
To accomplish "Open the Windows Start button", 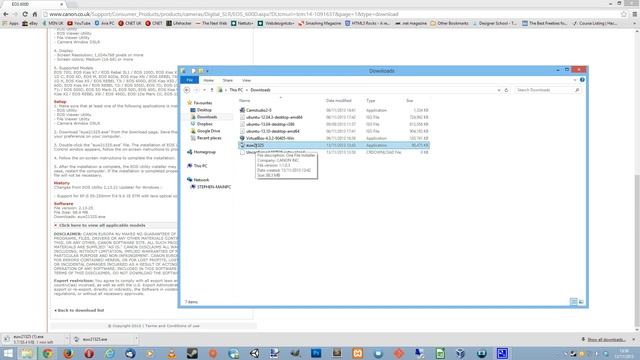I will pyautogui.click(x=8, y=353).
